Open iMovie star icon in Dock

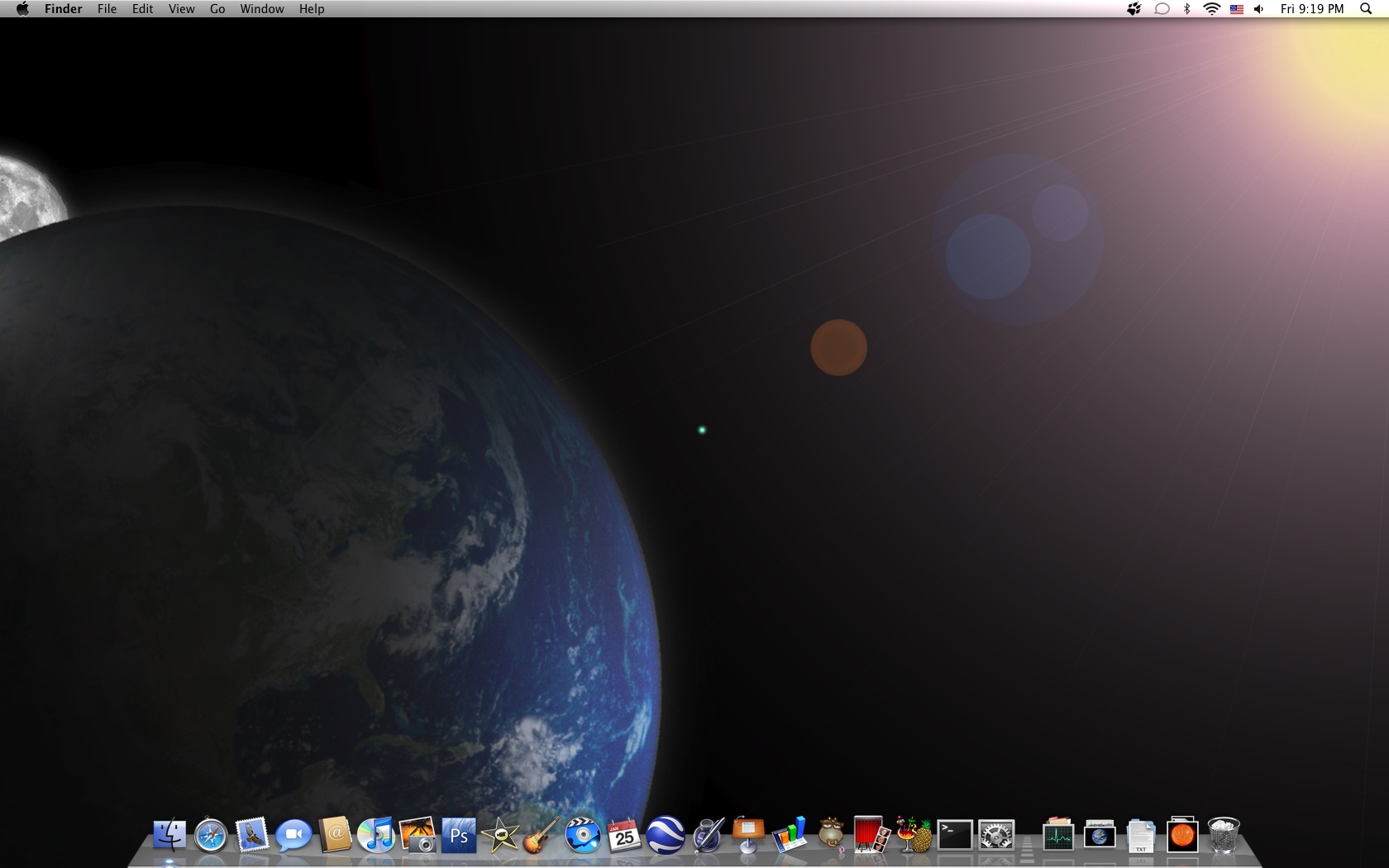tap(500, 835)
